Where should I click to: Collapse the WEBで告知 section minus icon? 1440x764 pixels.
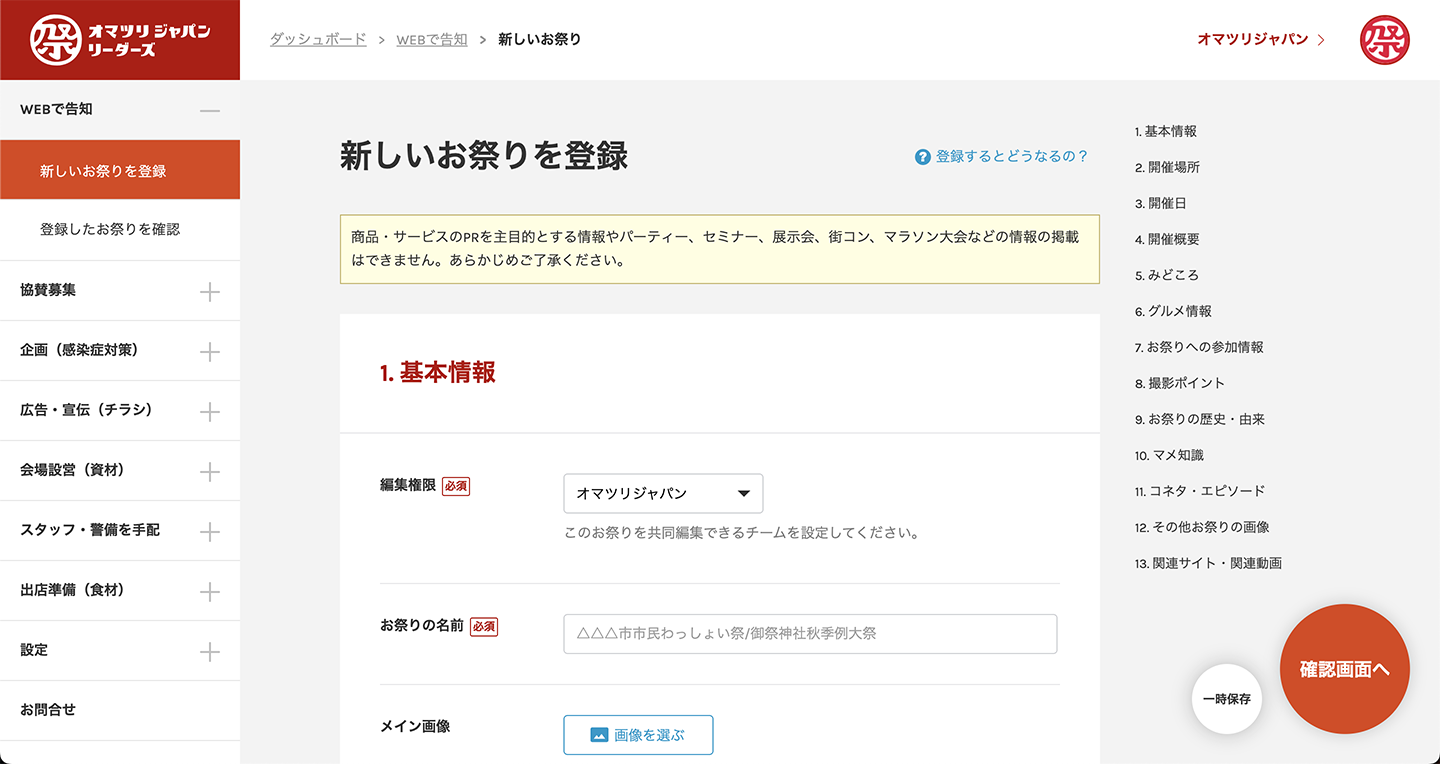tap(209, 110)
